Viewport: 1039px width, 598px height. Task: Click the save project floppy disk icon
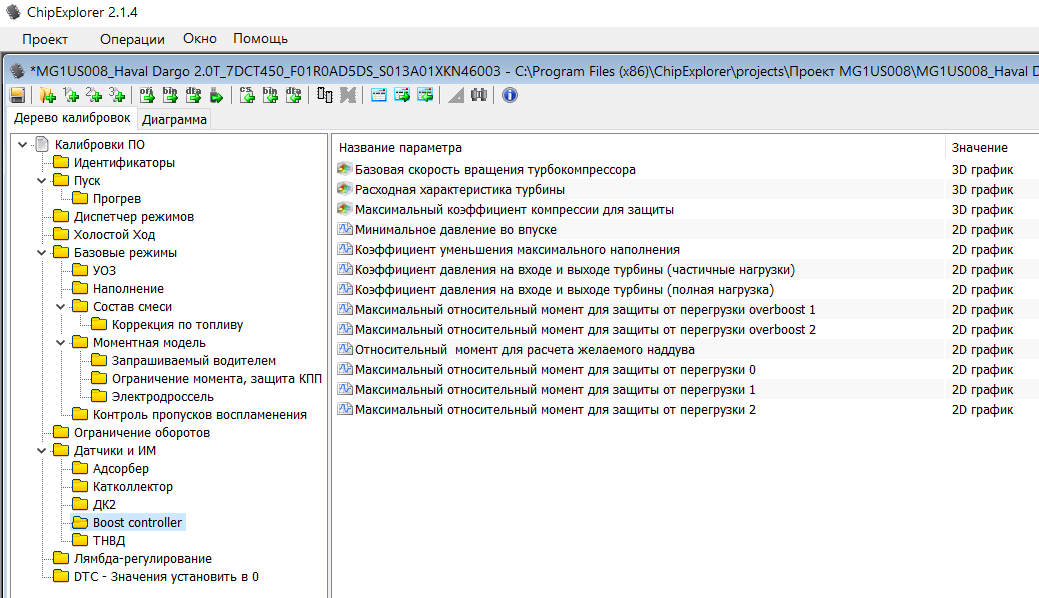click(x=17, y=95)
